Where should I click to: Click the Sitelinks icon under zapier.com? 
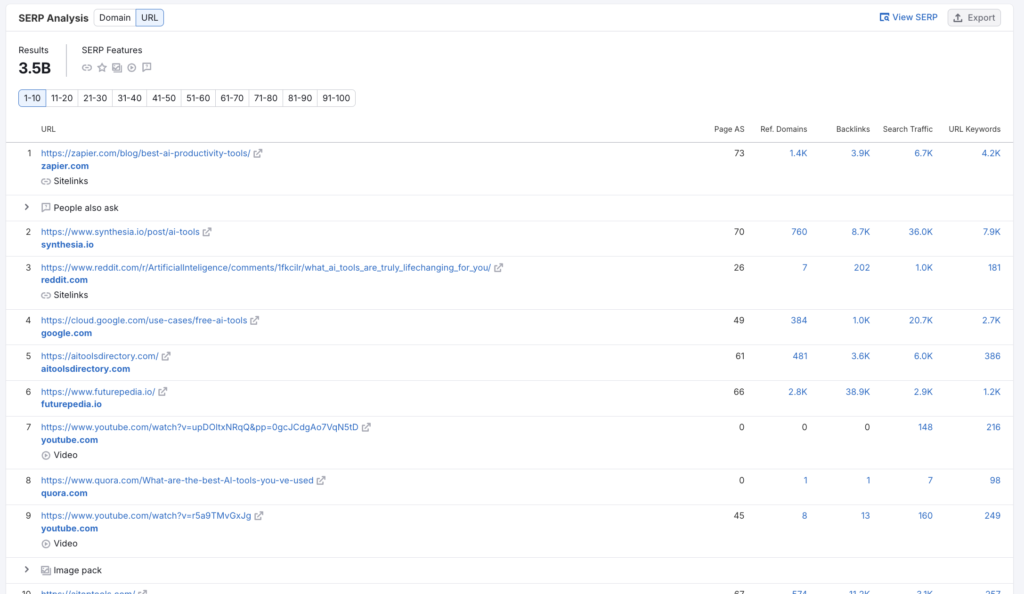pyautogui.click(x=46, y=181)
